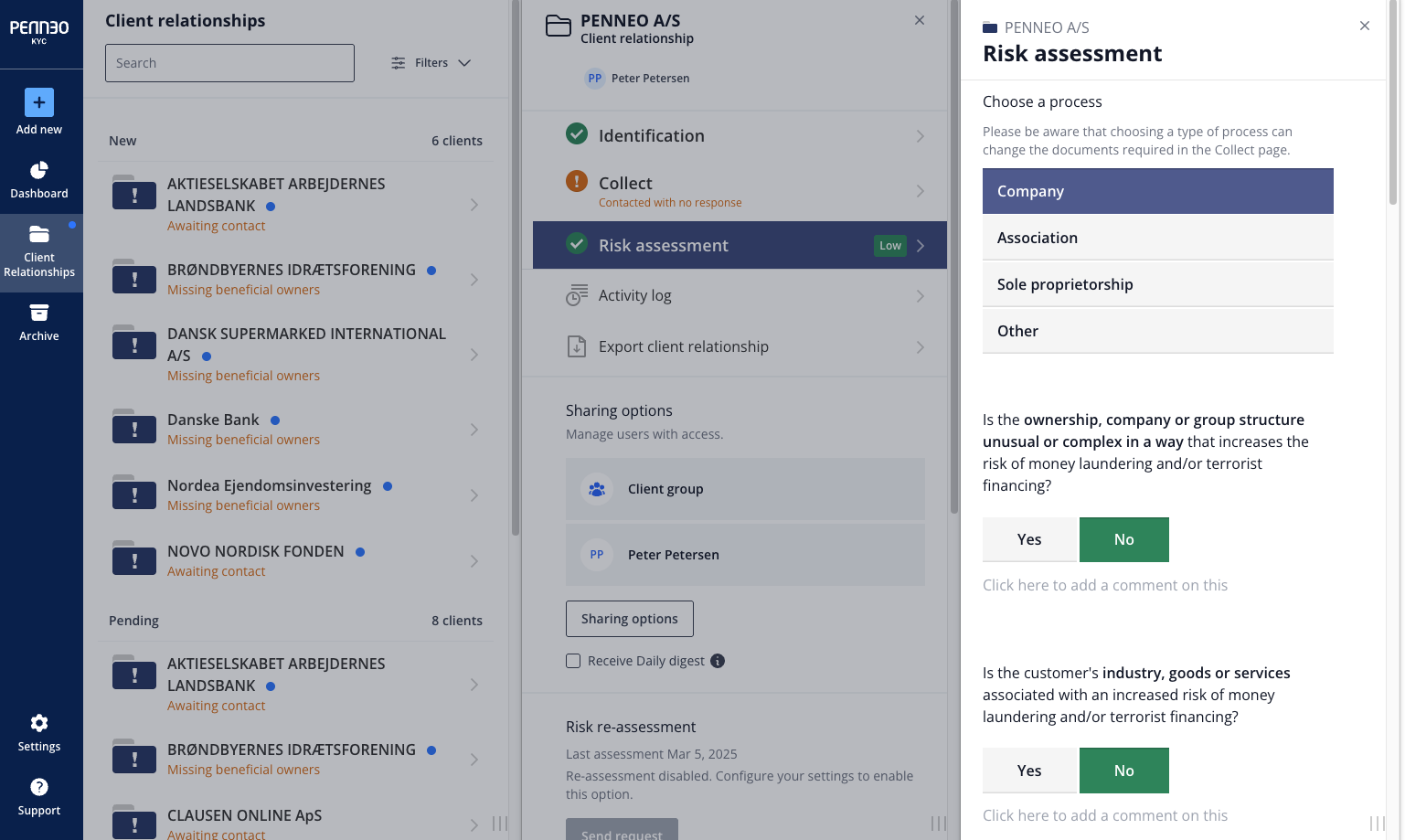The image size is (1405, 840).
Task: Click the small folder icon in Risk assessment panel
Action: pos(990,28)
